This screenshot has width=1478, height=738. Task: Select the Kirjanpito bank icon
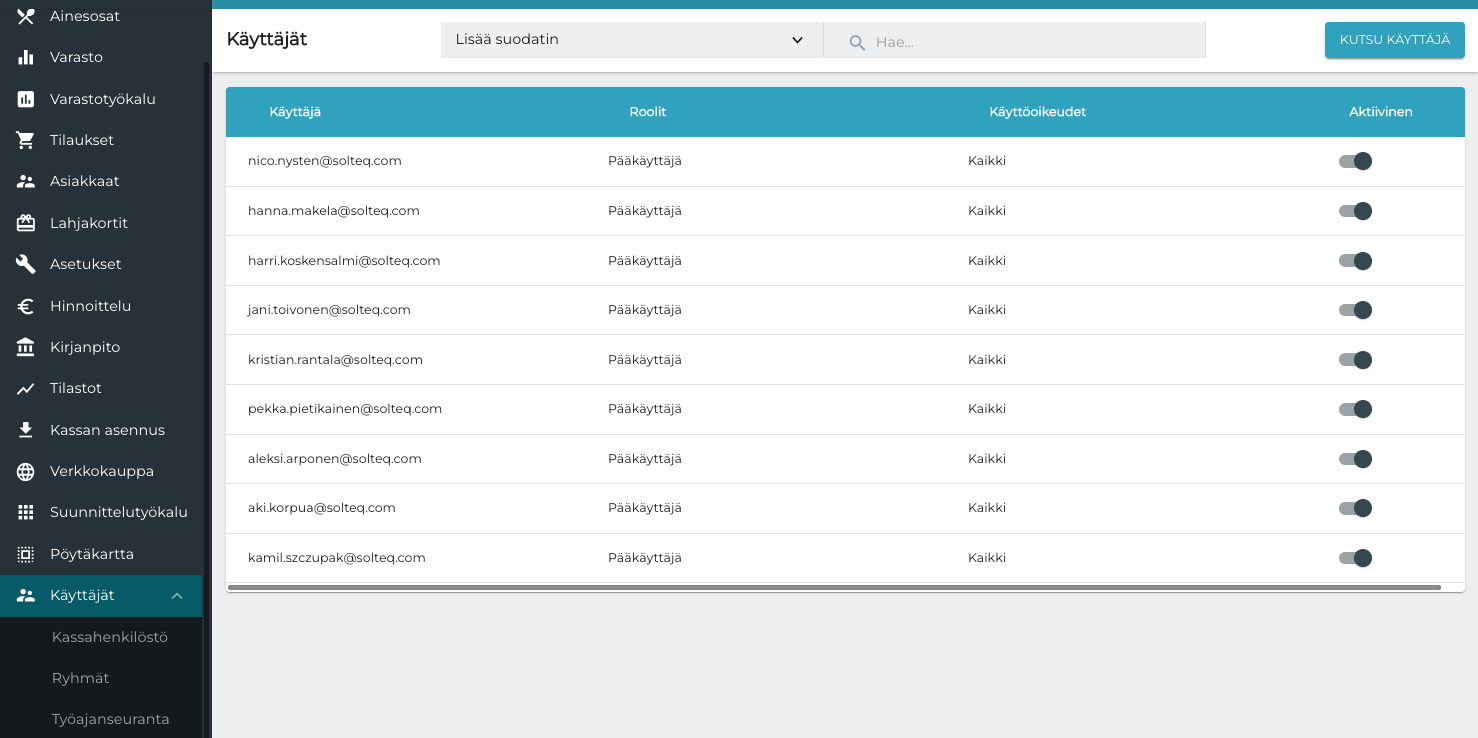click(26, 347)
